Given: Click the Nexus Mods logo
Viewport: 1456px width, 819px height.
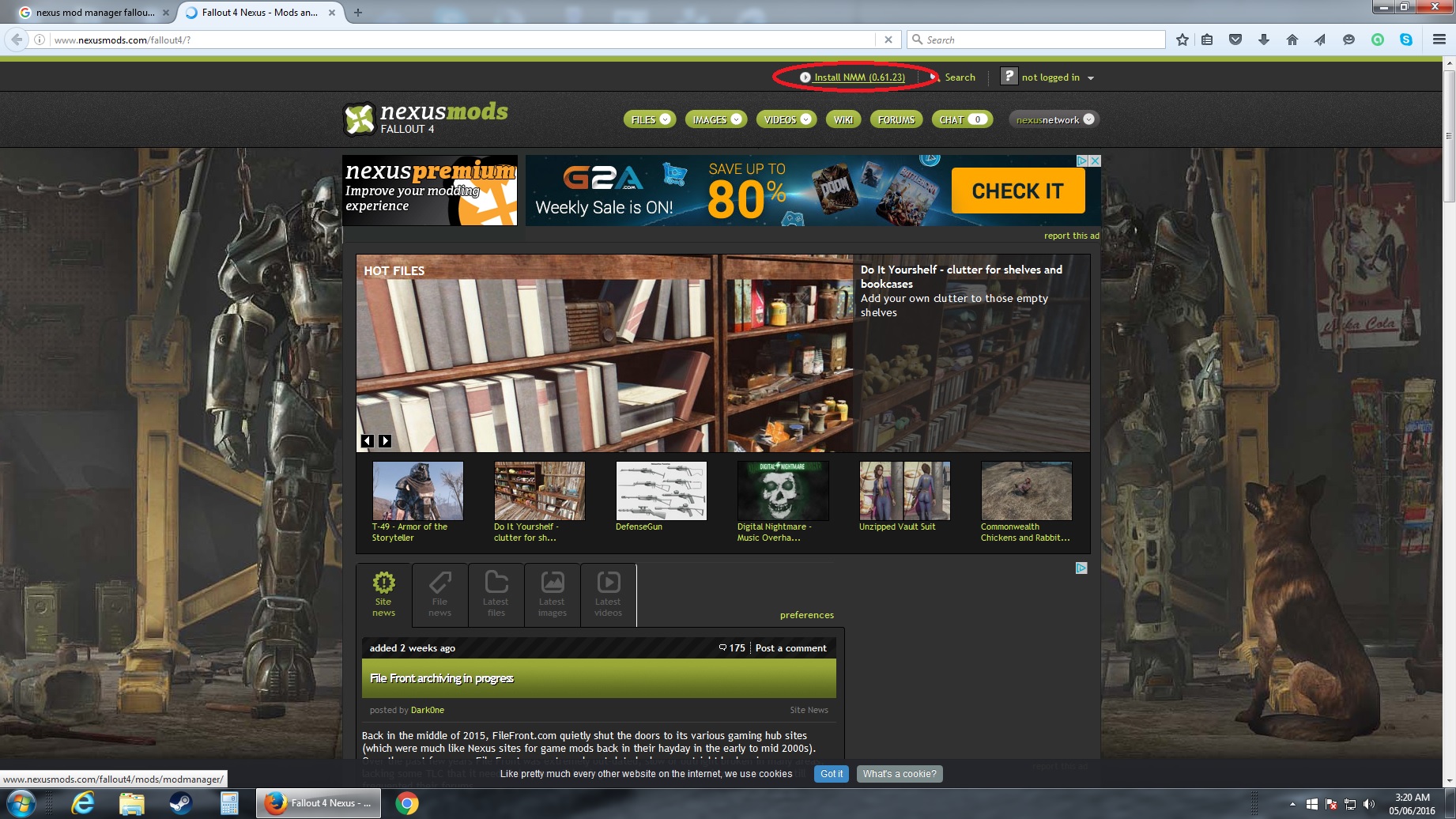Looking at the screenshot, I should tap(426, 119).
